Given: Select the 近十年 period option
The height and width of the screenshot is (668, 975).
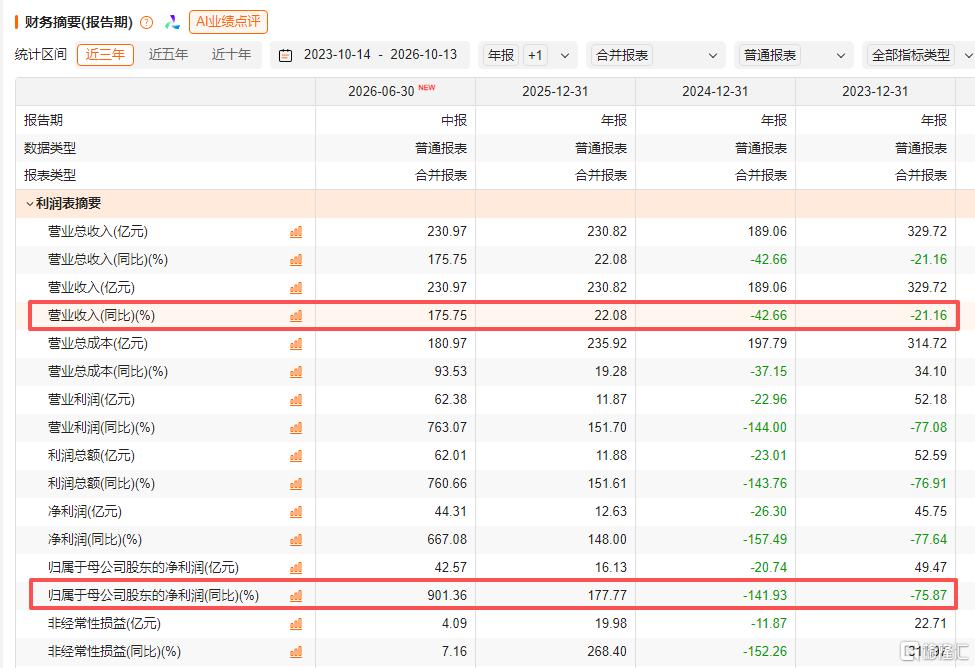Looking at the screenshot, I should [x=231, y=55].
